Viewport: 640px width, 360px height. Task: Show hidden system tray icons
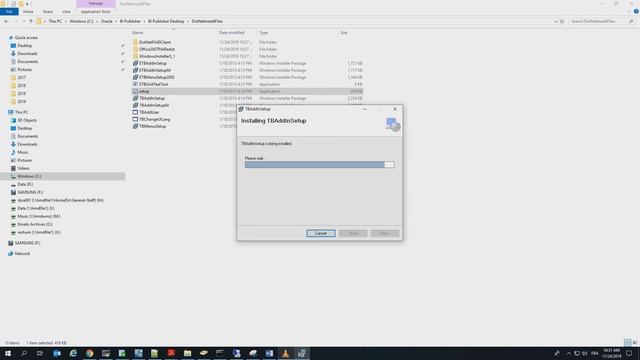[x=569, y=353]
